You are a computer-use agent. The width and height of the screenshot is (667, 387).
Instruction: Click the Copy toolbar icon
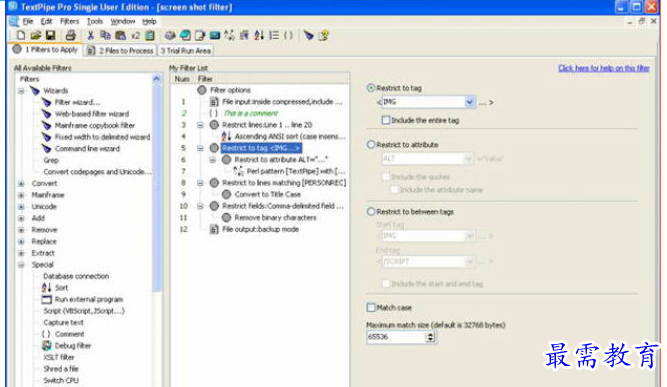[105, 35]
